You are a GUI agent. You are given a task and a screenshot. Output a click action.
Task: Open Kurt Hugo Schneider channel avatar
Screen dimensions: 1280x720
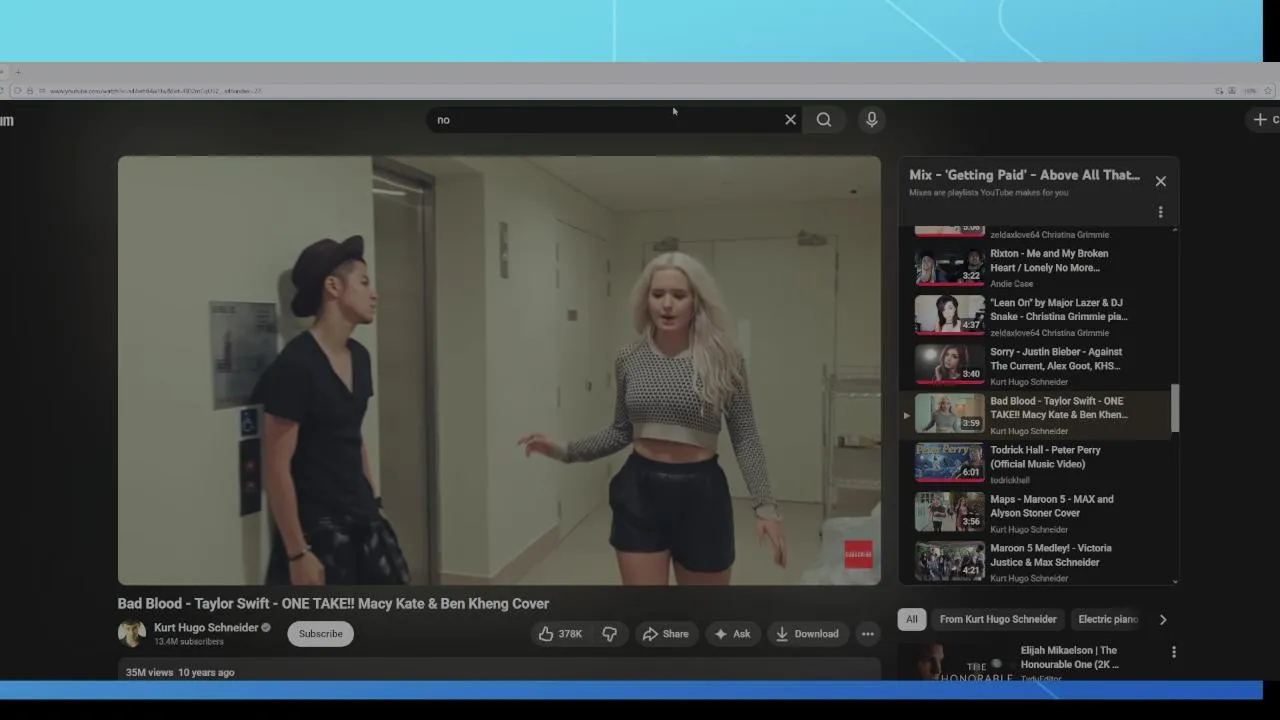pyautogui.click(x=132, y=633)
